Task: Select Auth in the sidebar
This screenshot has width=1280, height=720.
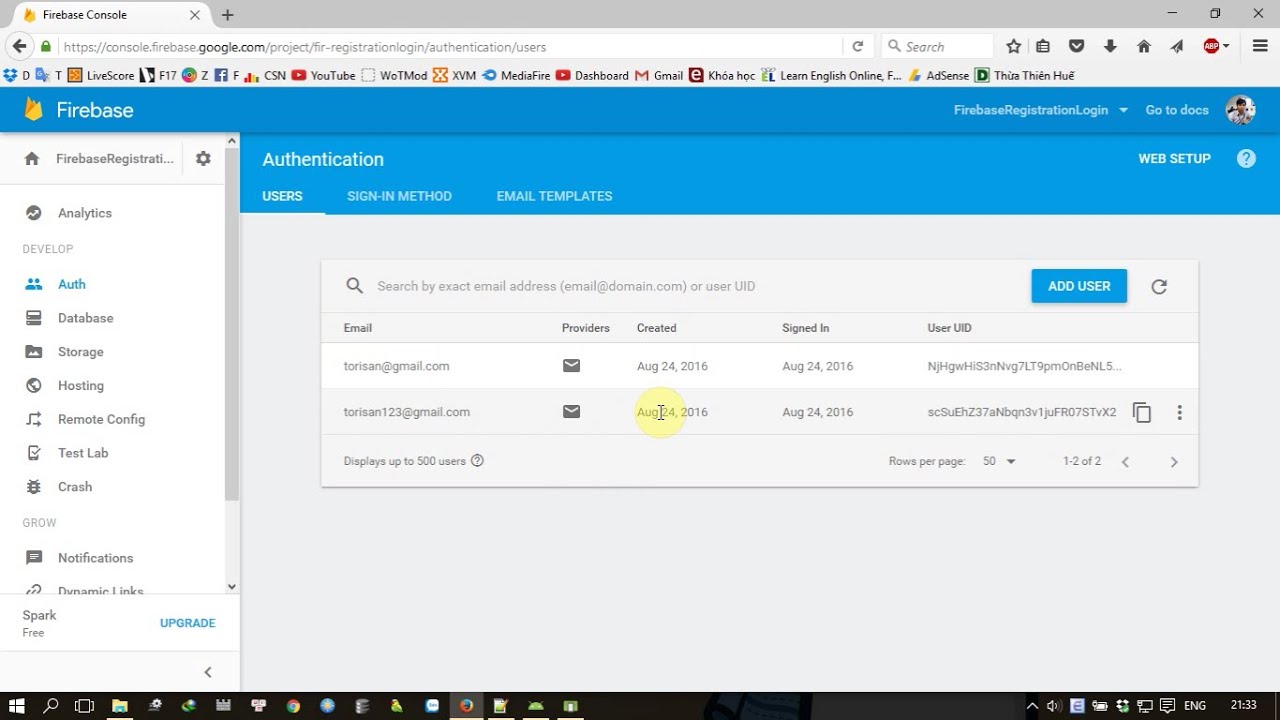Action: (71, 284)
